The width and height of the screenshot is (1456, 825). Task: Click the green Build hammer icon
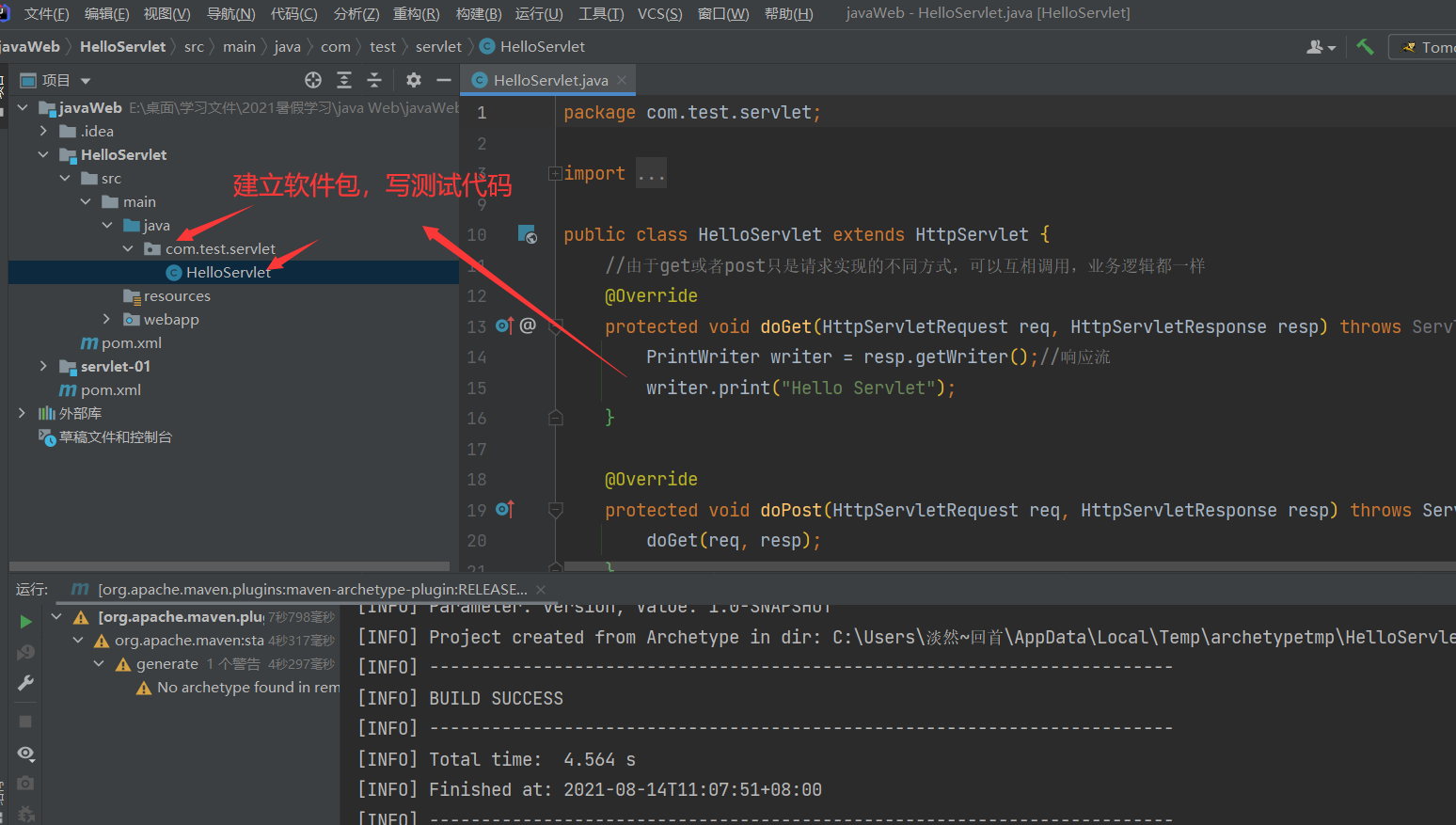[x=1365, y=46]
